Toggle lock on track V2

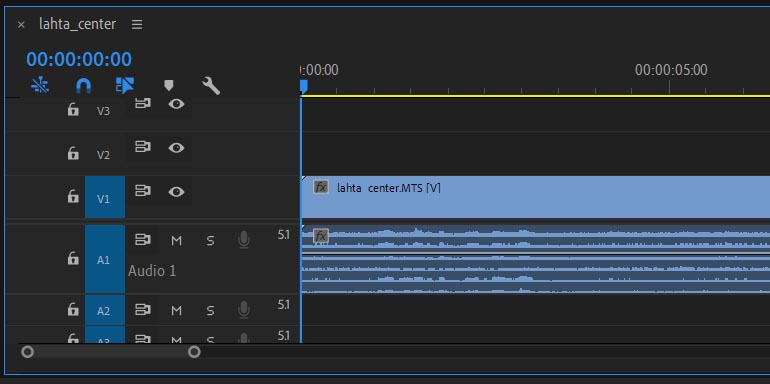pyautogui.click(x=73, y=153)
